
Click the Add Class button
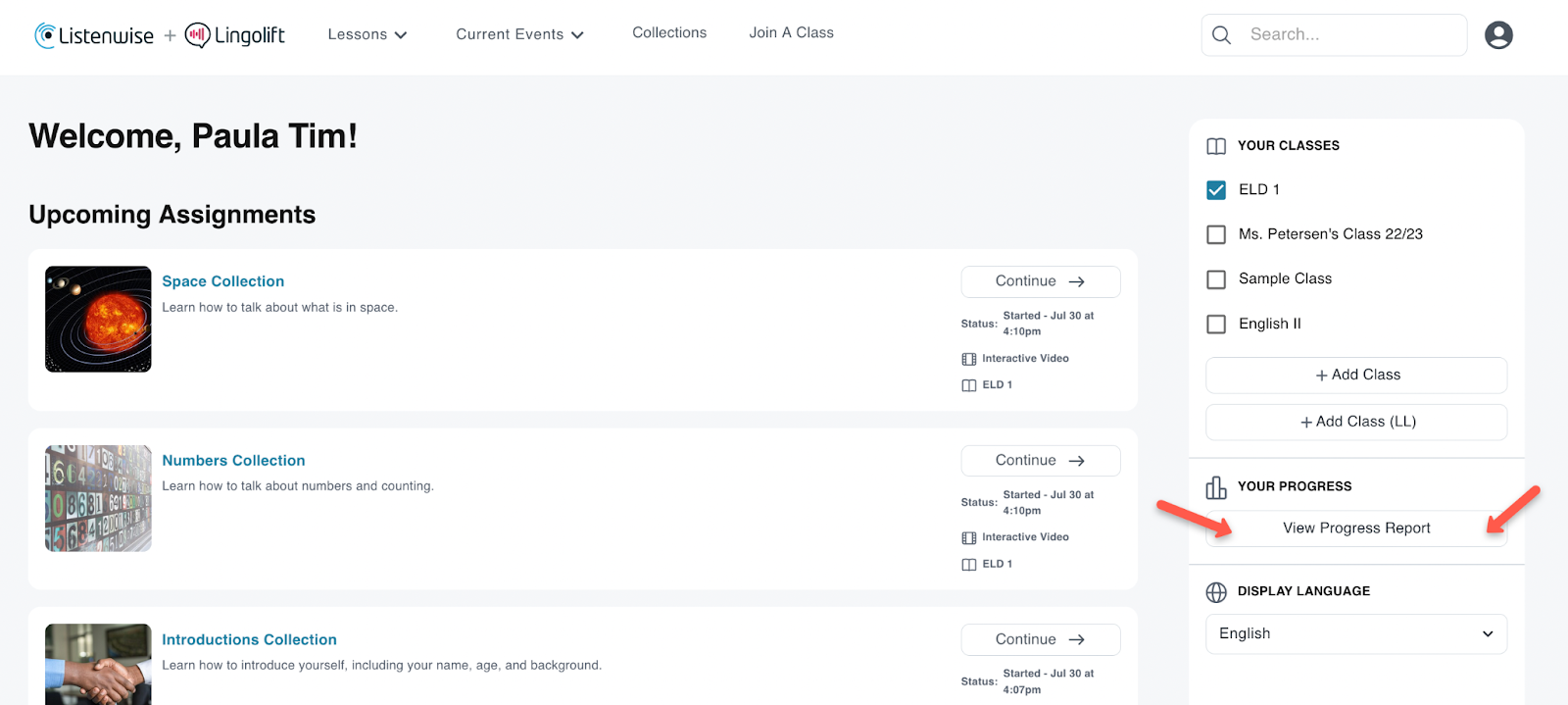(x=1356, y=375)
